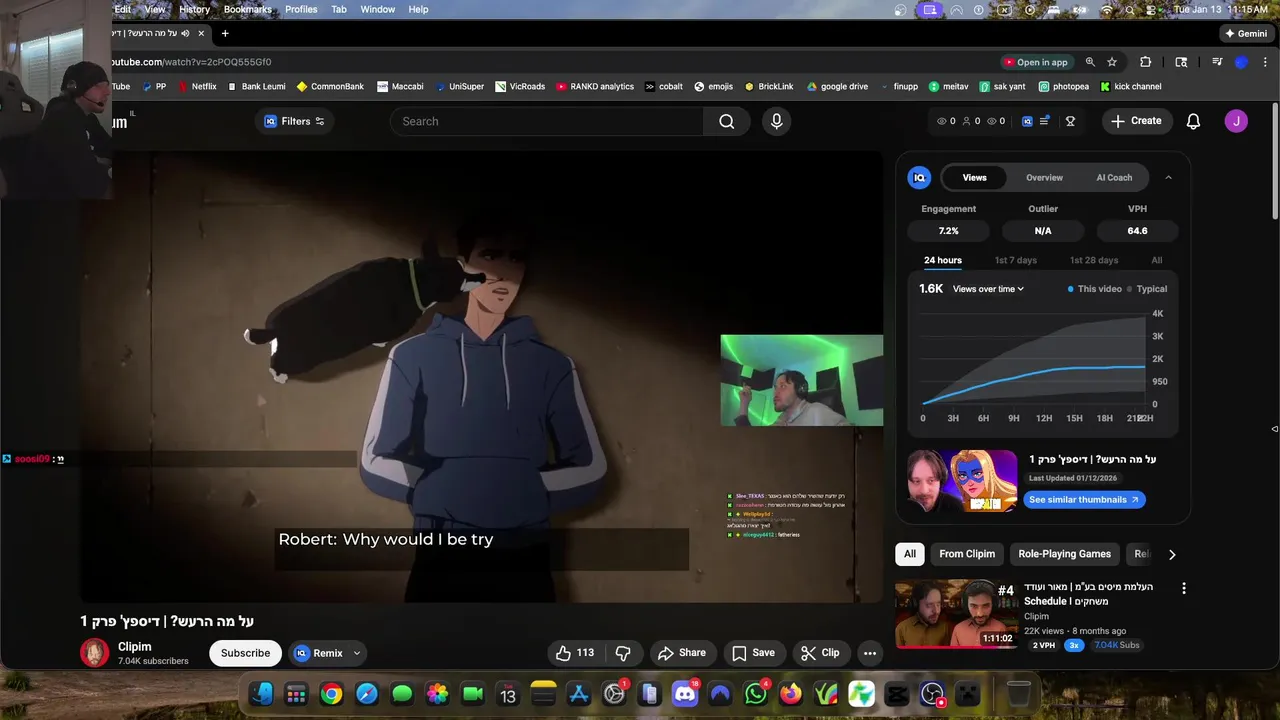Open the vidIQ Filters dropdown
Image resolution: width=1280 pixels, height=720 pixels.
pos(294,121)
